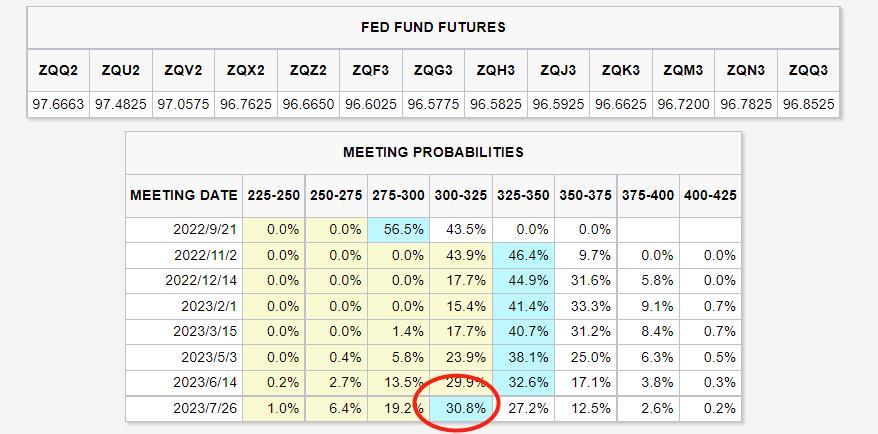Click the ZQN3 futures header
The width and height of the screenshot is (878, 434).
click(x=745, y=70)
